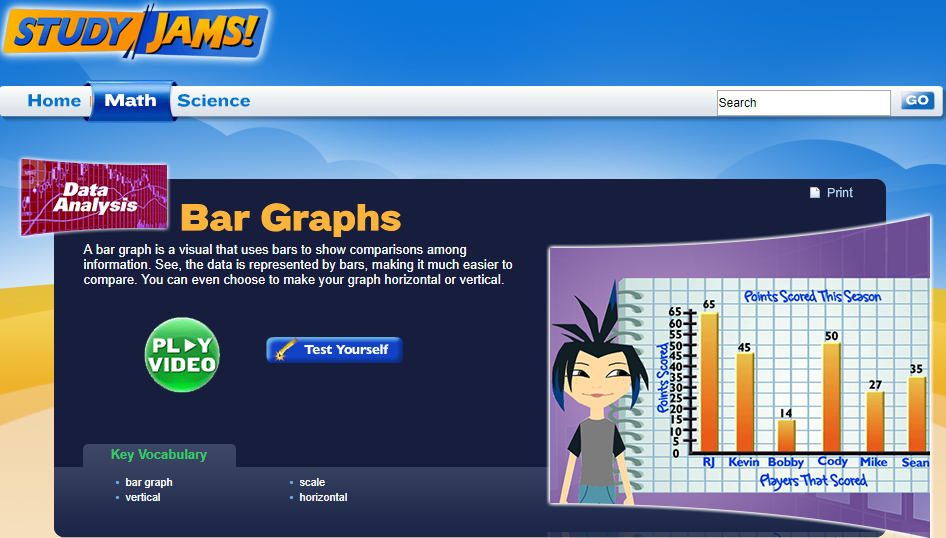Select the 'horizontal' vocabulary term
Screen dimensions: 946x538
(323, 498)
